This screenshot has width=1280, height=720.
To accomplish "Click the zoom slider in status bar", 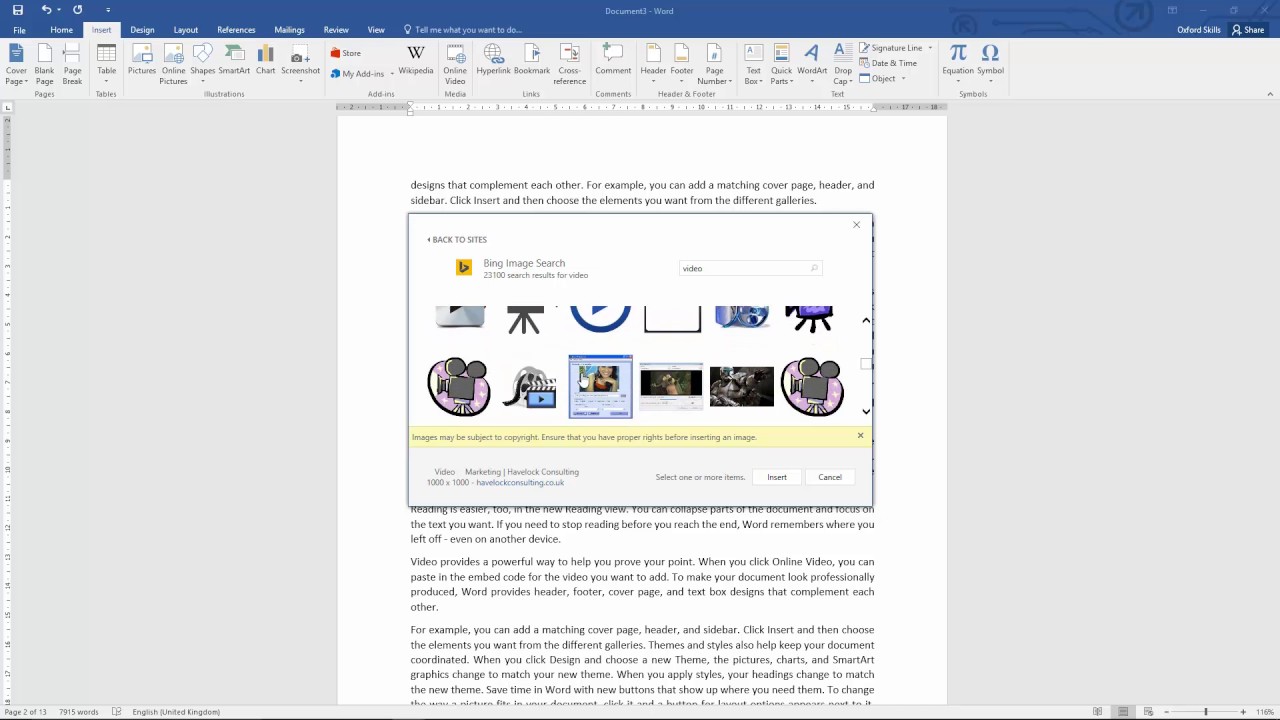I will [x=1205, y=712].
